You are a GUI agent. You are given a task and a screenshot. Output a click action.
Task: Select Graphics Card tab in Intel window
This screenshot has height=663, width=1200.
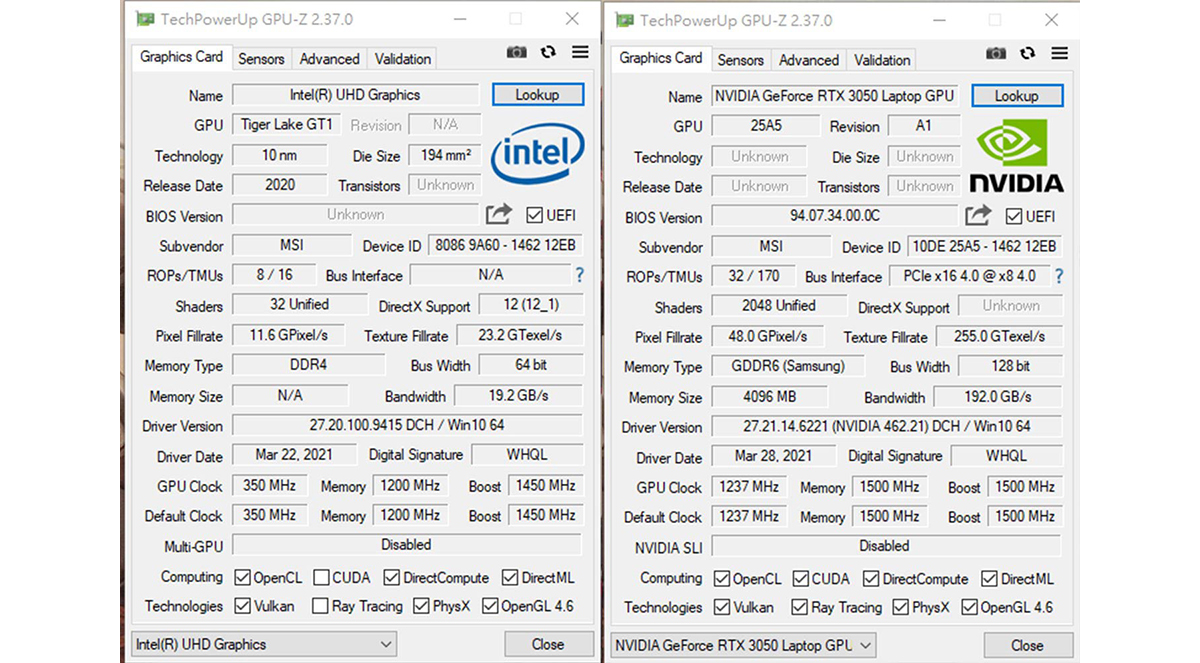click(182, 57)
